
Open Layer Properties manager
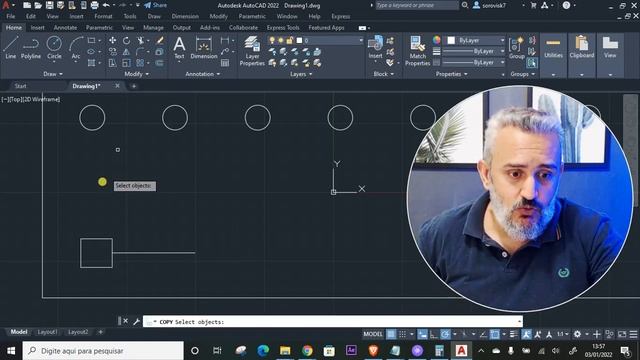coord(252,51)
